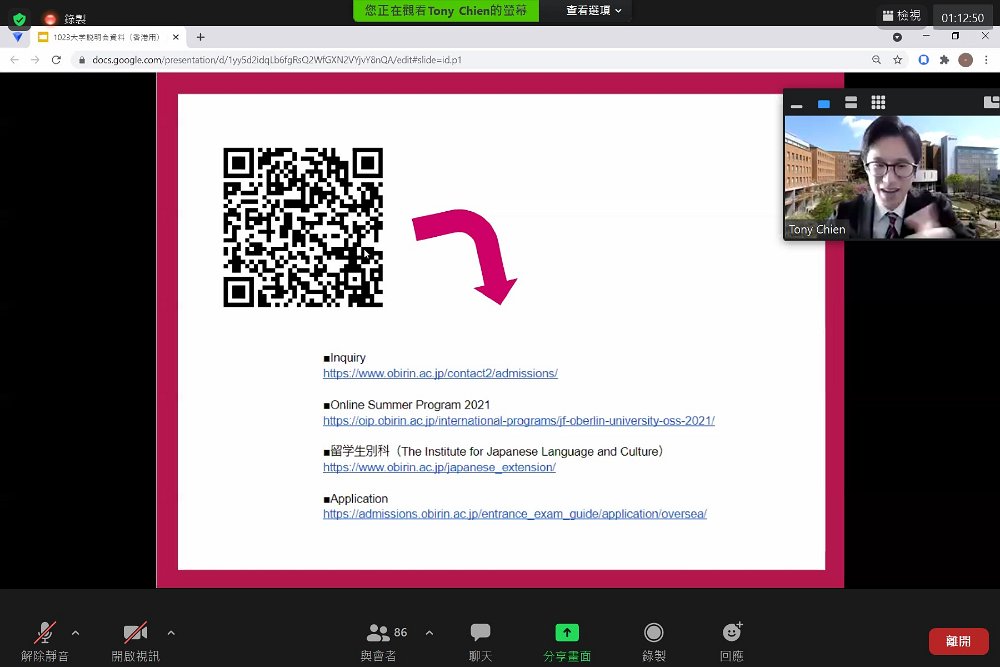The width and height of the screenshot is (1000, 667).
Task: Click the red leave meeting button
Action: point(959,641)
